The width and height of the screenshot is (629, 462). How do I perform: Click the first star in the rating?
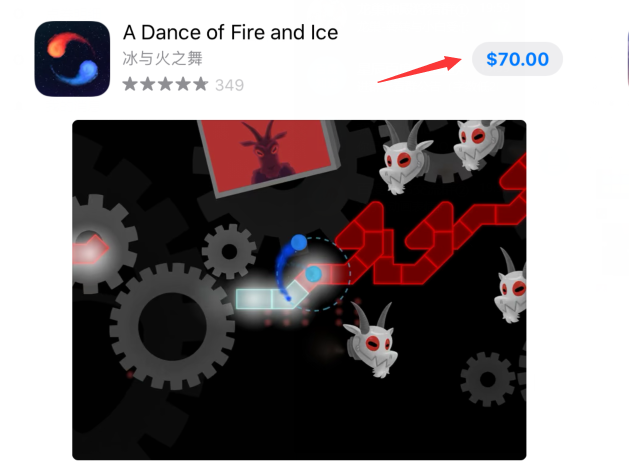pyautogui.click(x=130, y=84)
